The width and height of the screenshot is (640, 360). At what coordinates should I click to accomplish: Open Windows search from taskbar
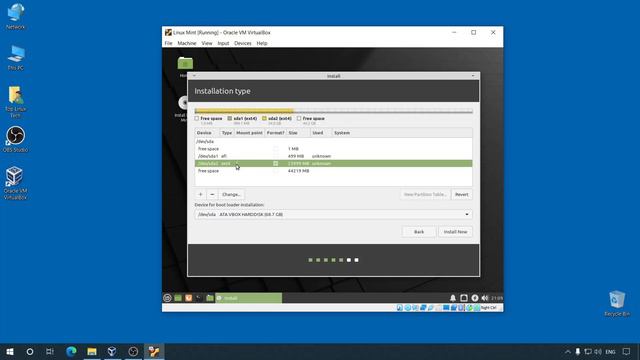(30, 351)
